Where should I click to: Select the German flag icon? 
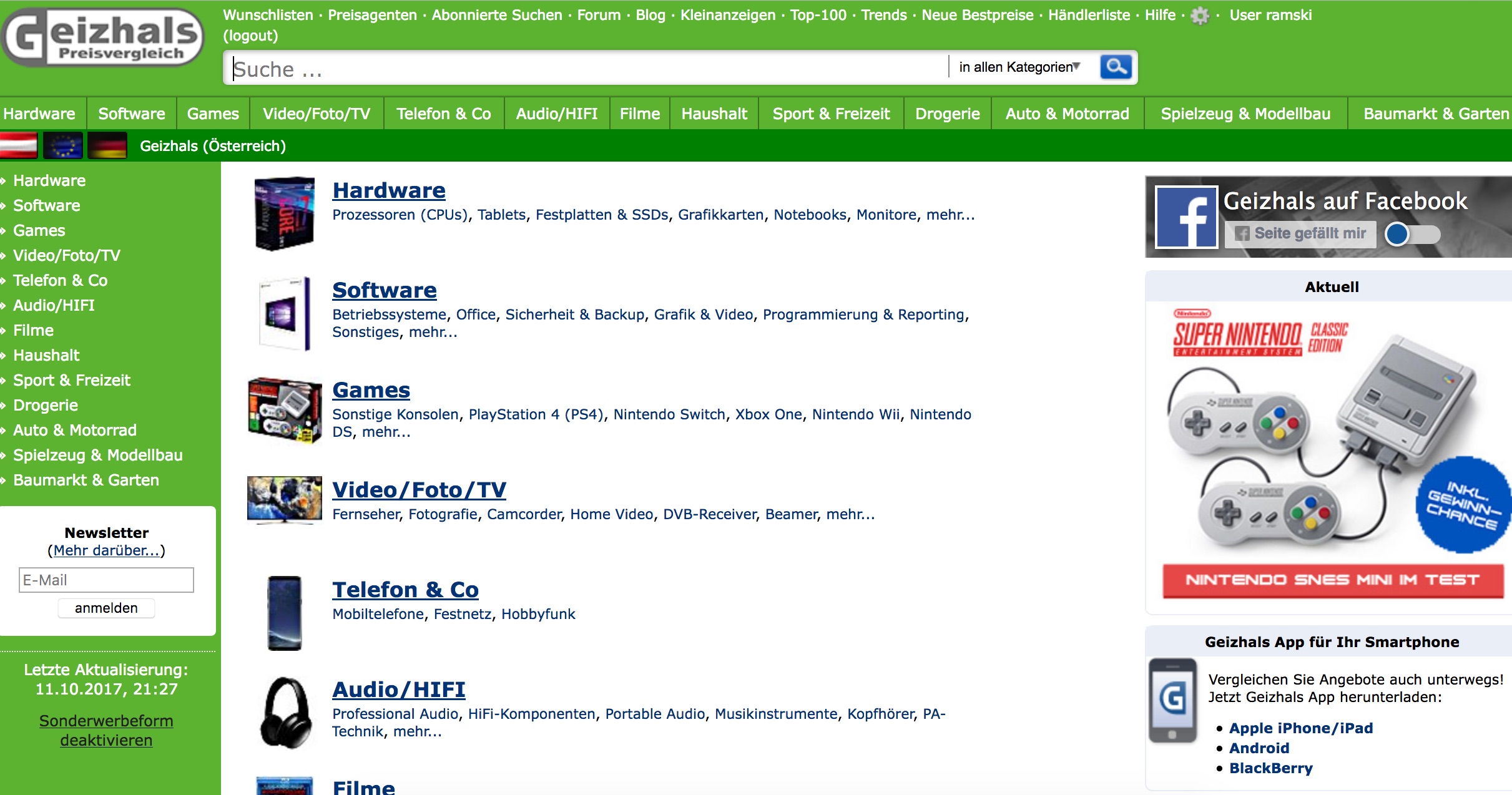click(x=107, y=145)
